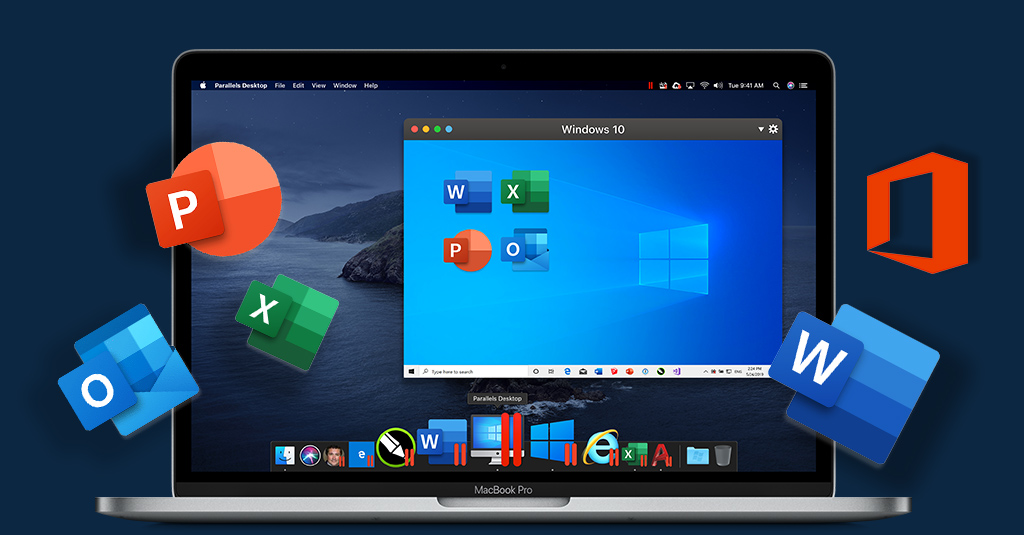
Task: Click the 'Type here to search' box
Action: point(473,372)
